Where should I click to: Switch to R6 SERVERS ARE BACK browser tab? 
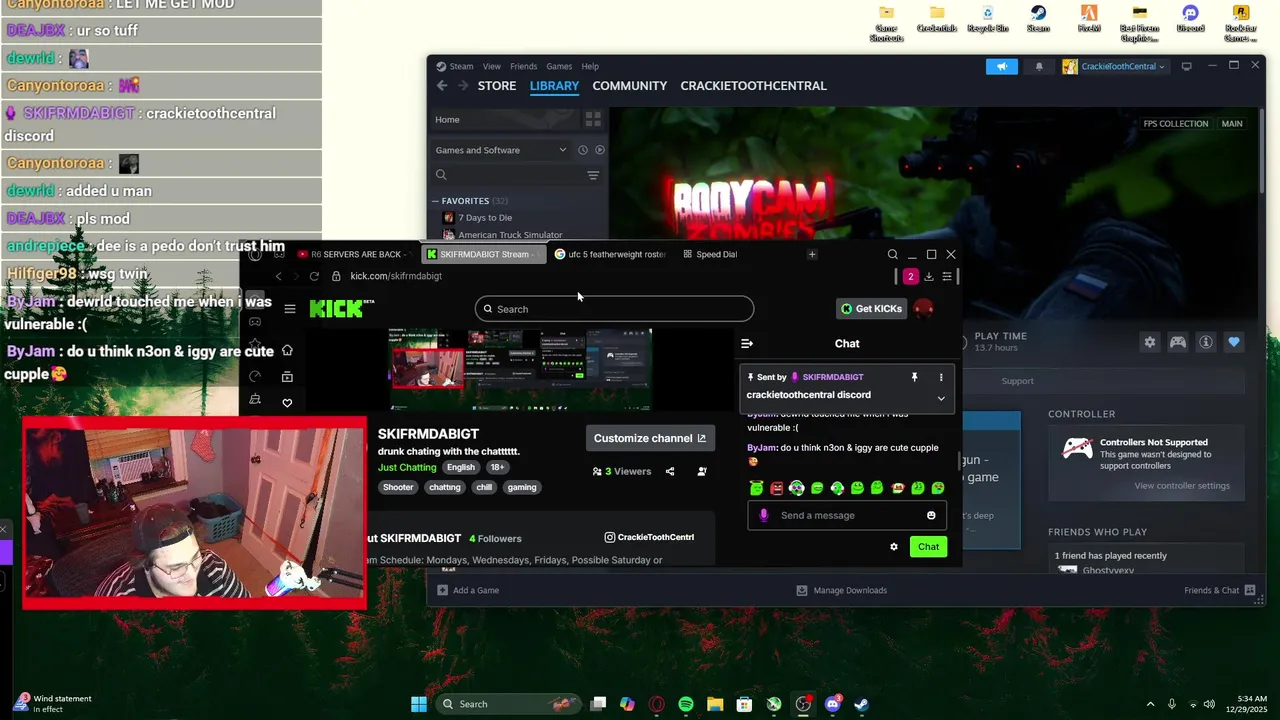(x=355, y=255)
